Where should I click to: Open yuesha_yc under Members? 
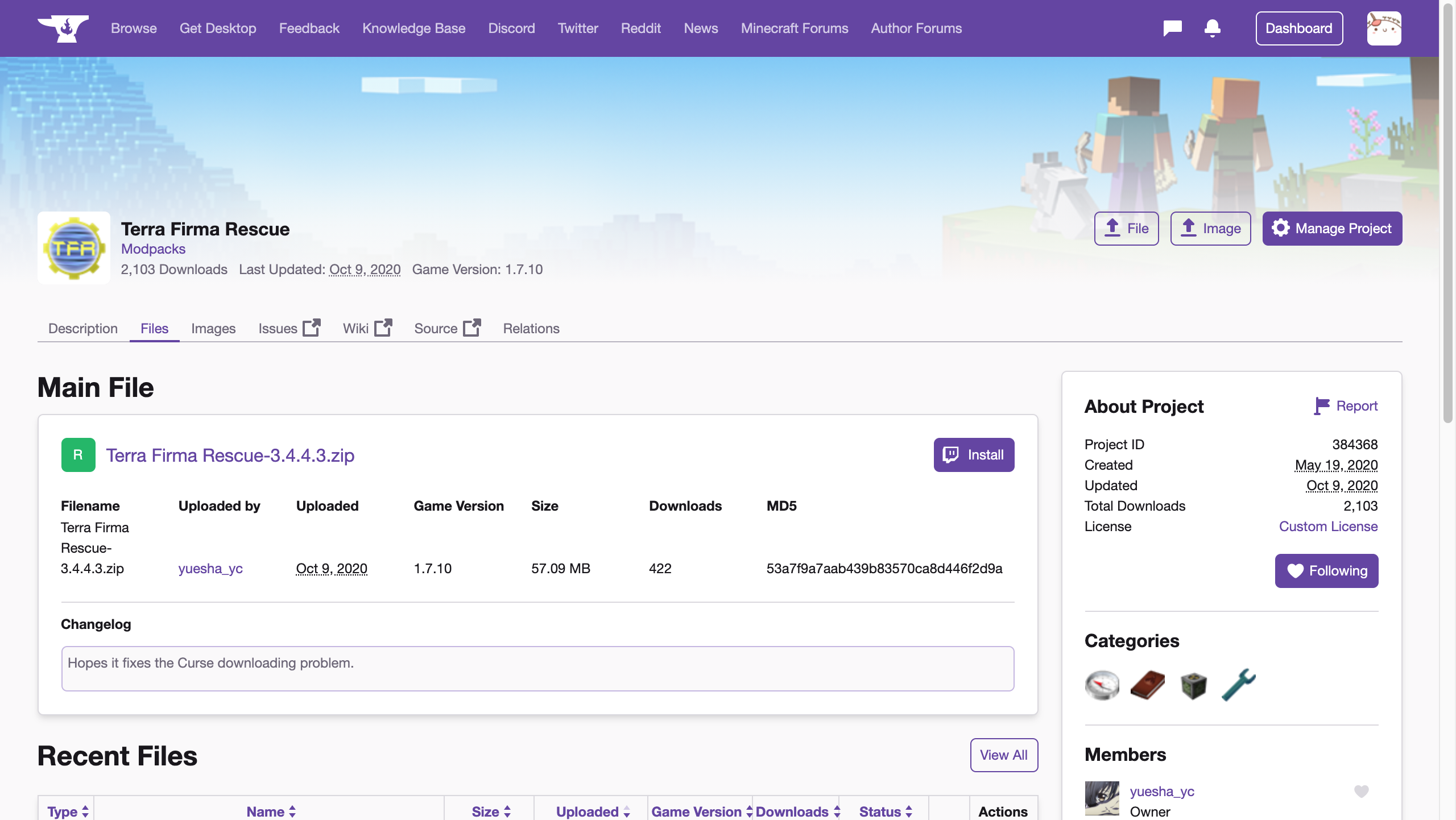pos(1162,791)
